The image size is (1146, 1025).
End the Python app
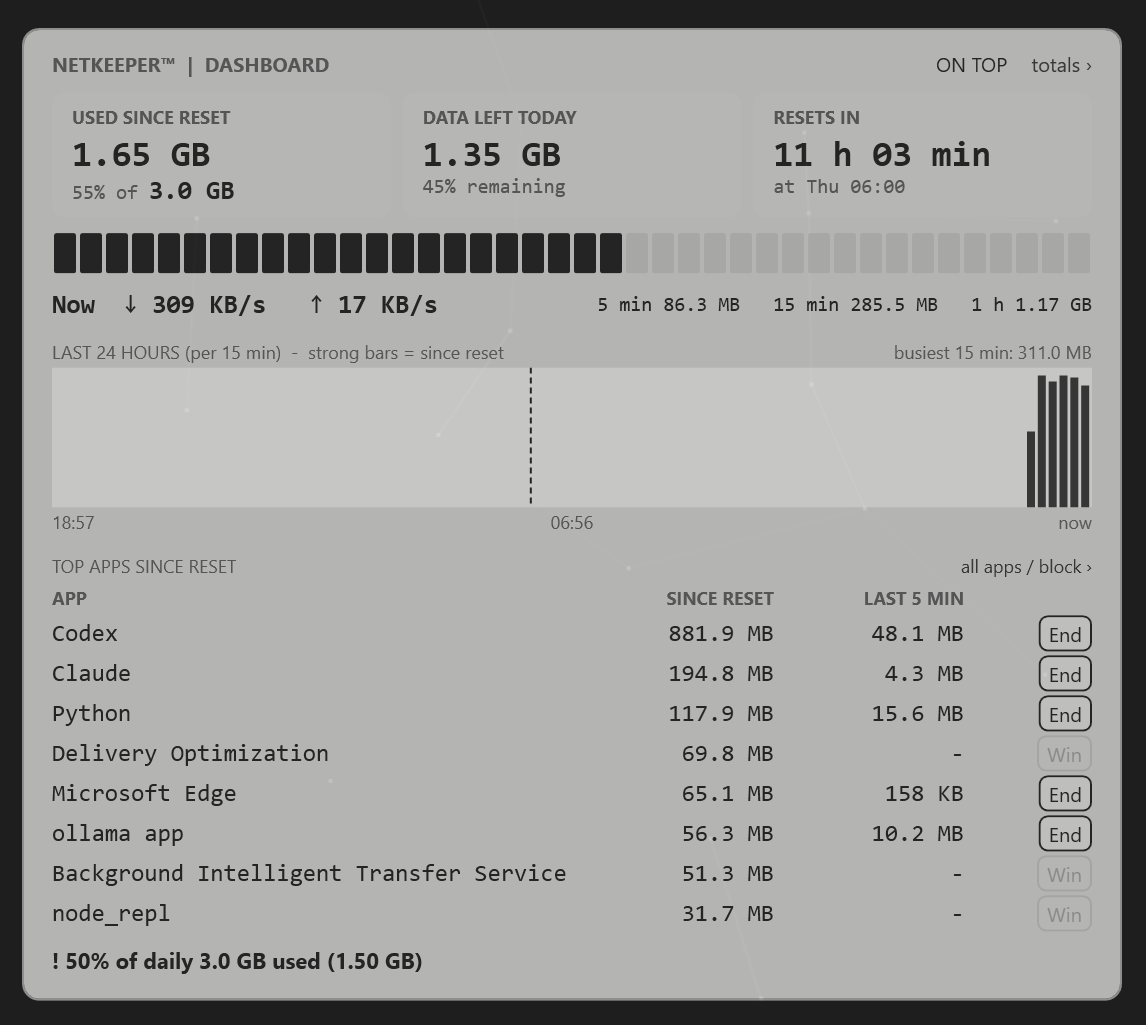click(1065, 714)
